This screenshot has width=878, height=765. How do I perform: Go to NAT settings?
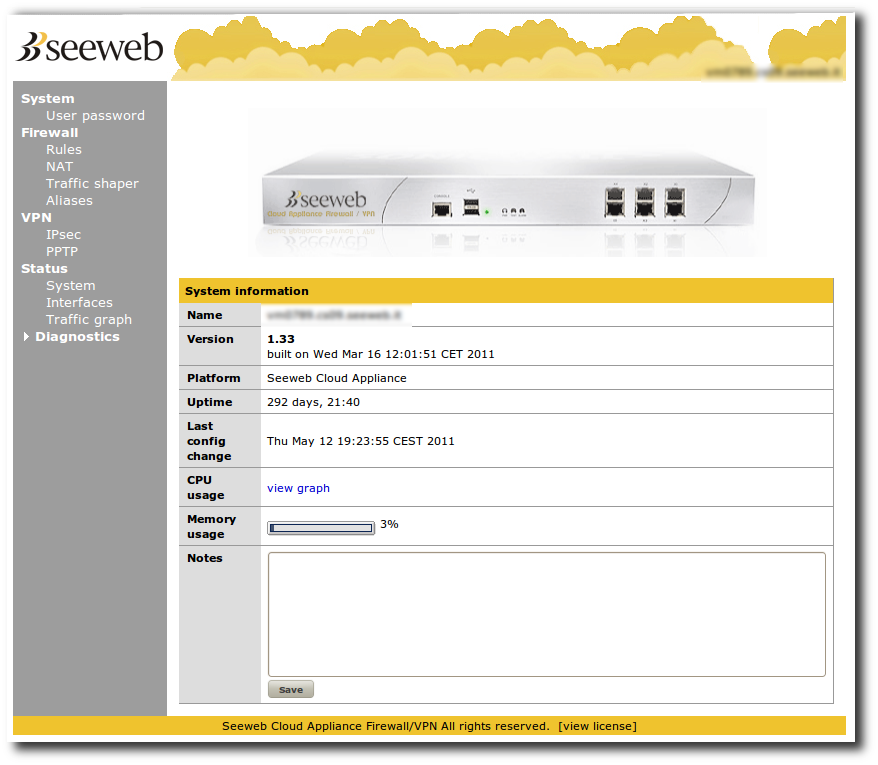tap(59, 167)
